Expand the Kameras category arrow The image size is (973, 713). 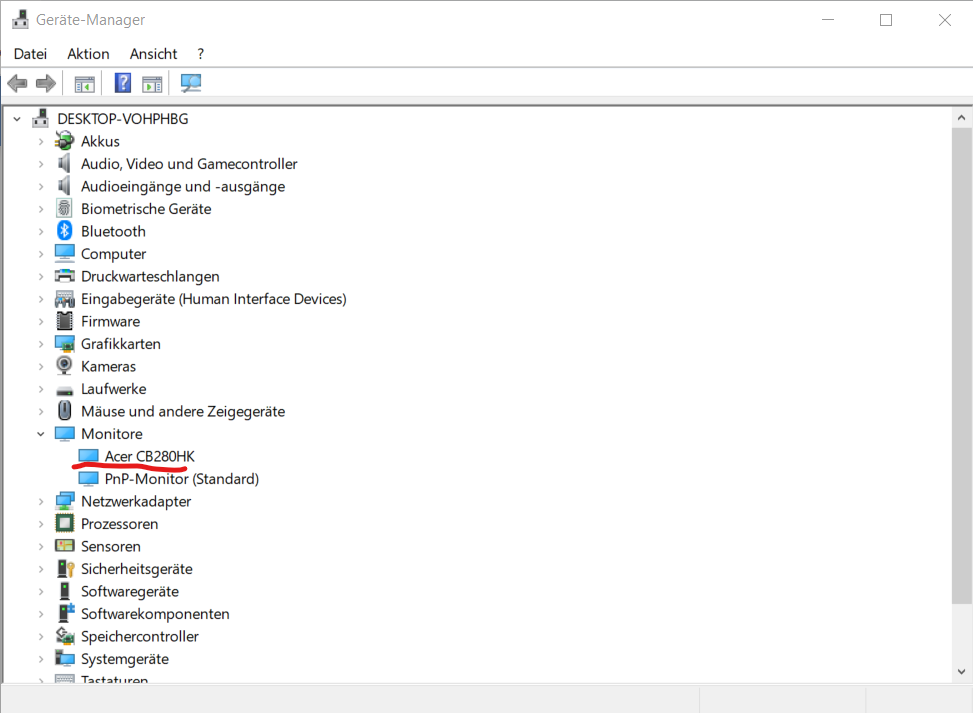click(x=41, y=366)
